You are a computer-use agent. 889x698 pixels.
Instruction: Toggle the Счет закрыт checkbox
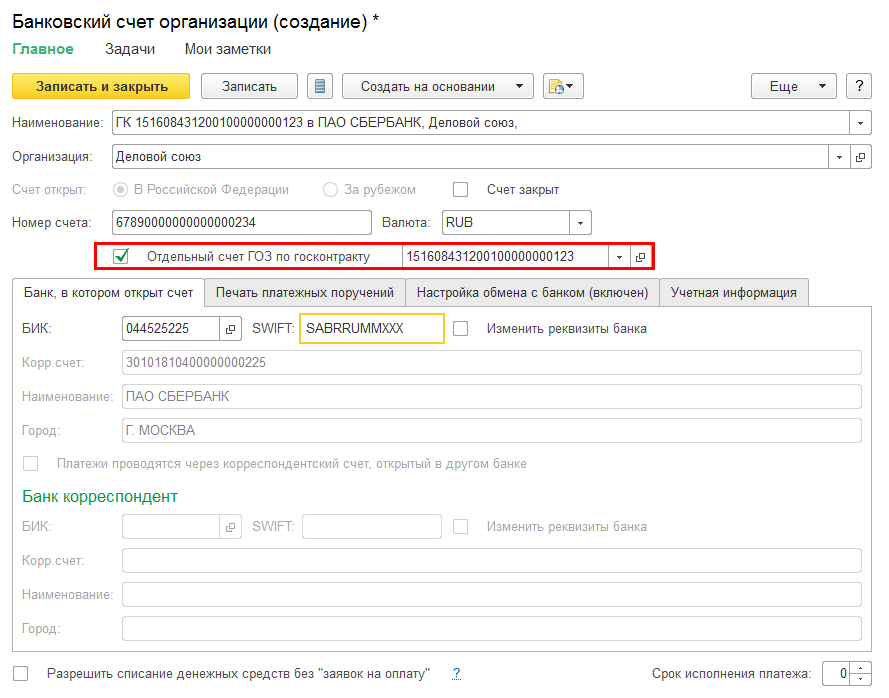coord(461,190)
